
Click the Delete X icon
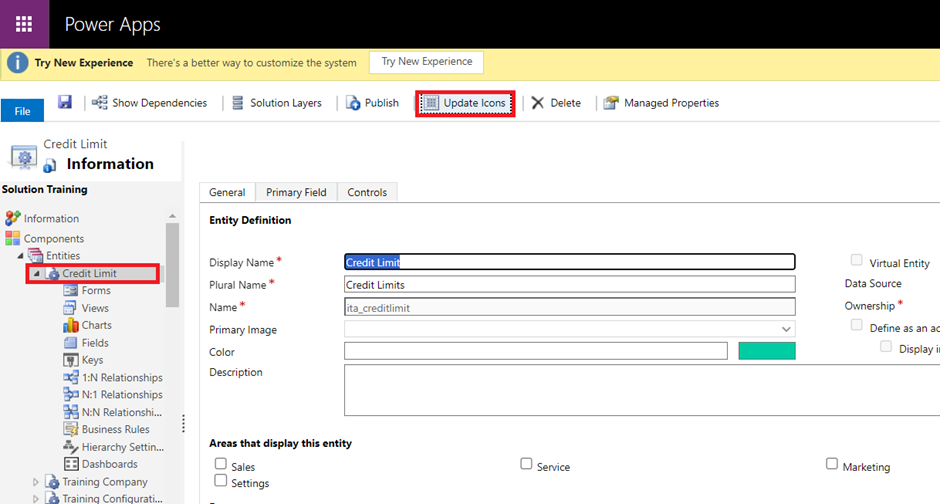pos(538,103)
